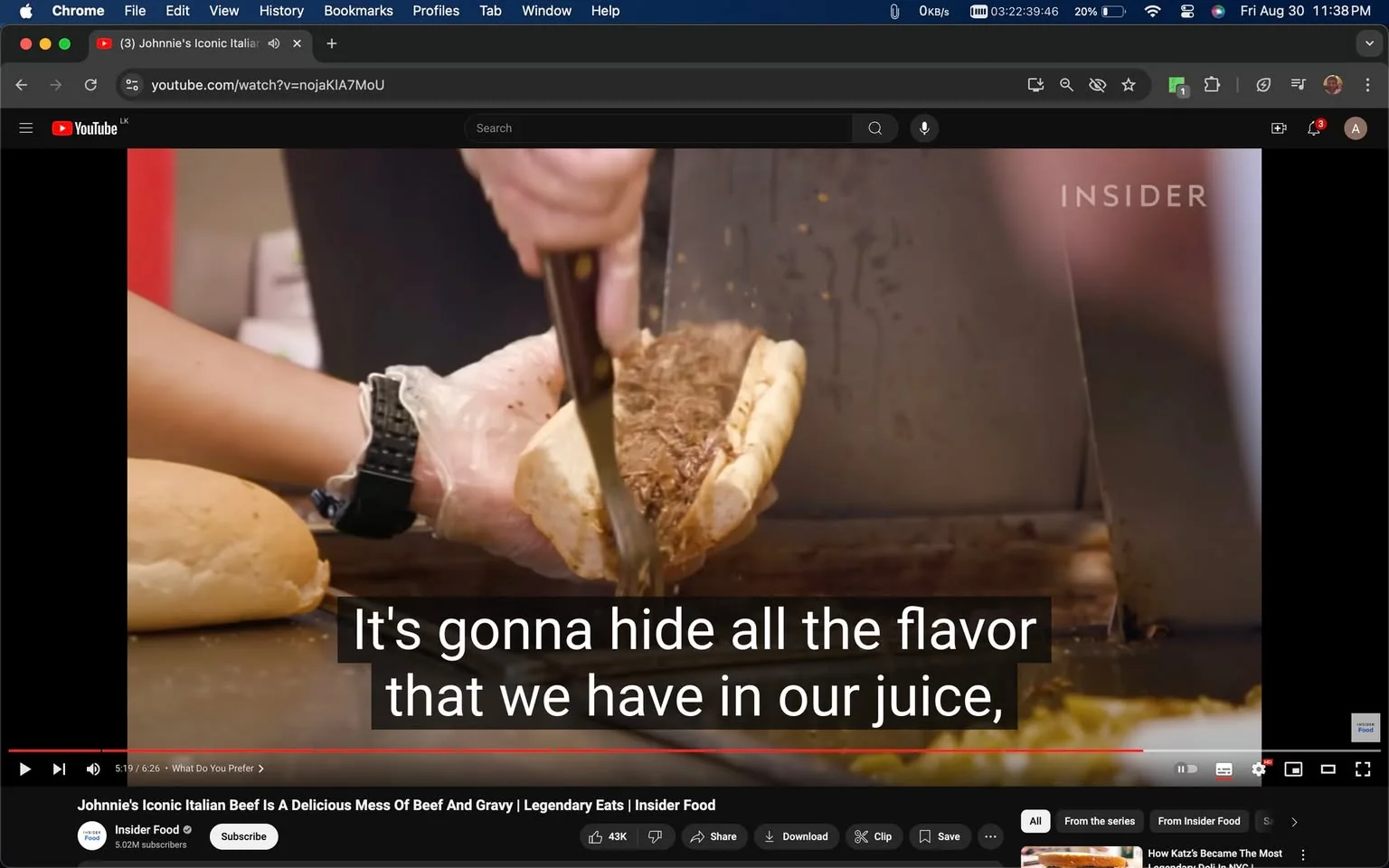Screen dimensions: 1389x868
Task: Open the View menu
Action: (x=224, y=11)
